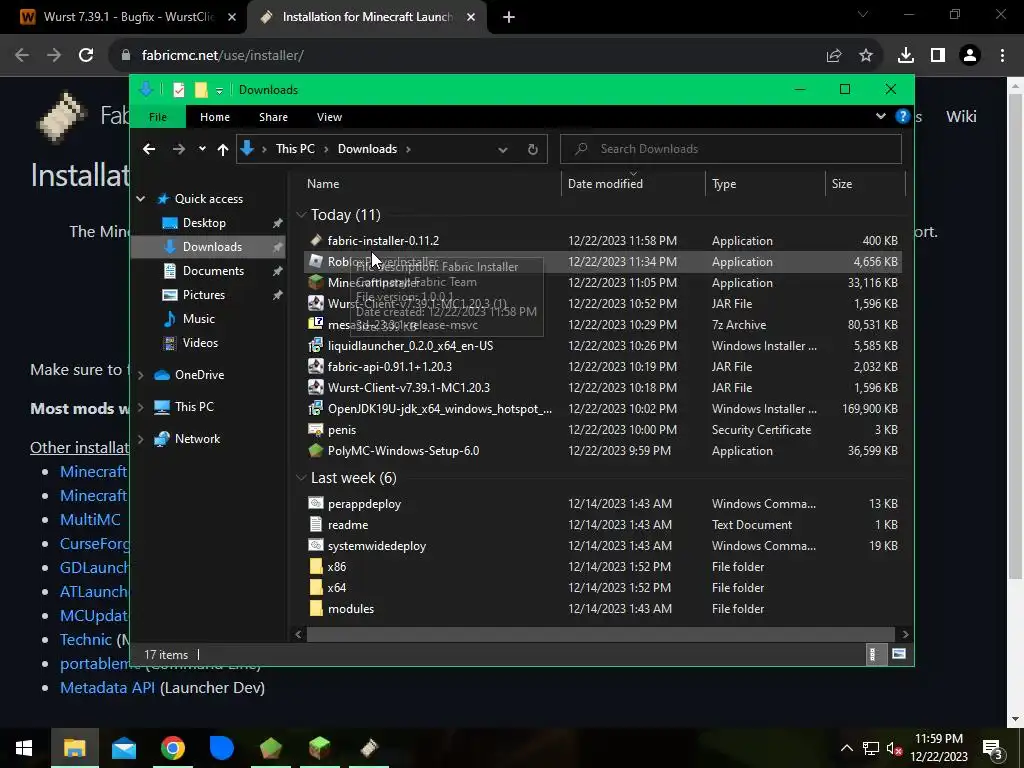Image resolution: width=1024 pixels, height=768 pixels.
Task: Open Chrome downloads icon
Action: [x=906, y=56]
